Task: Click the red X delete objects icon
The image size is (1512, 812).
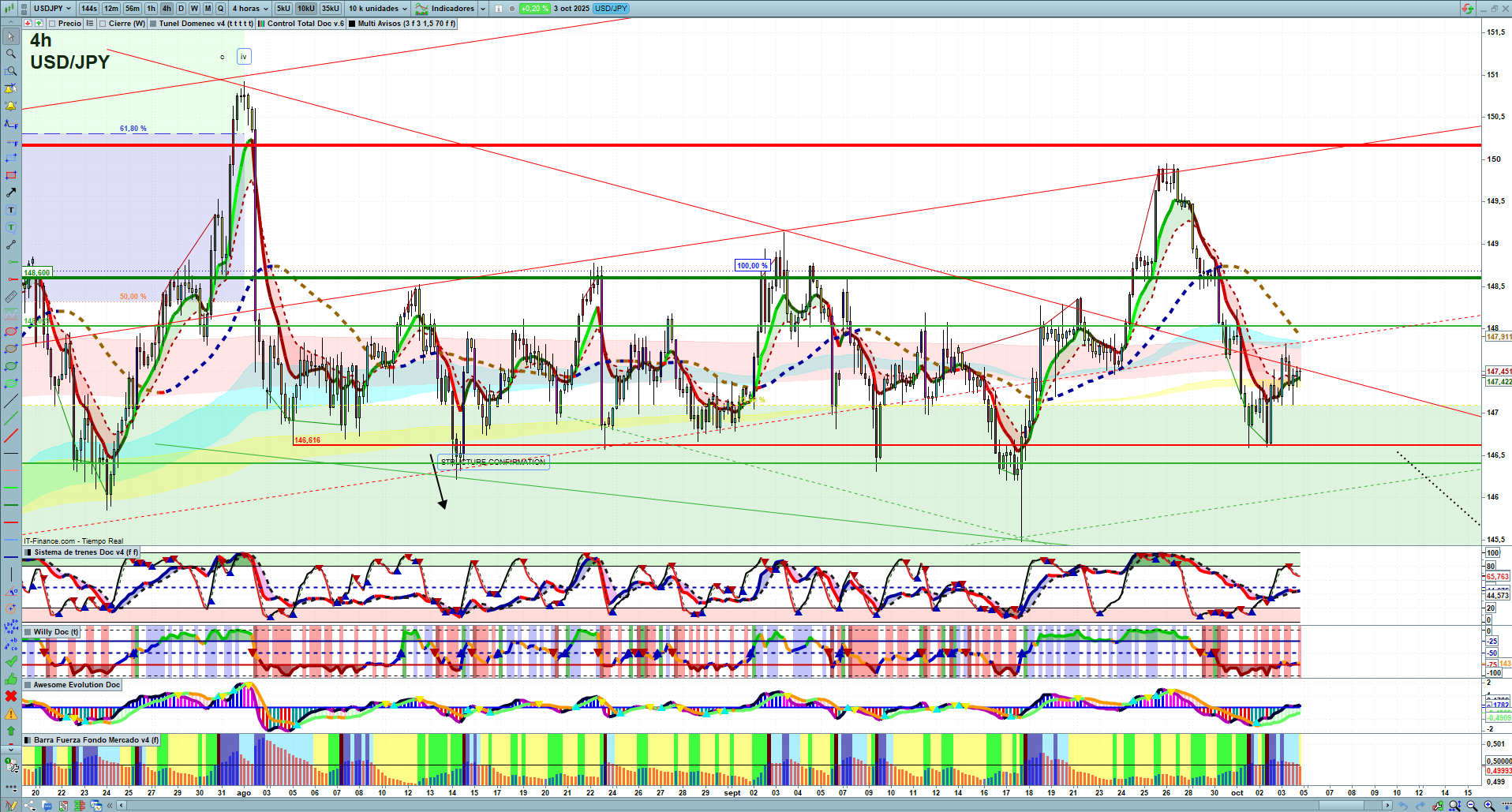Action: click(x=11, y=696)
